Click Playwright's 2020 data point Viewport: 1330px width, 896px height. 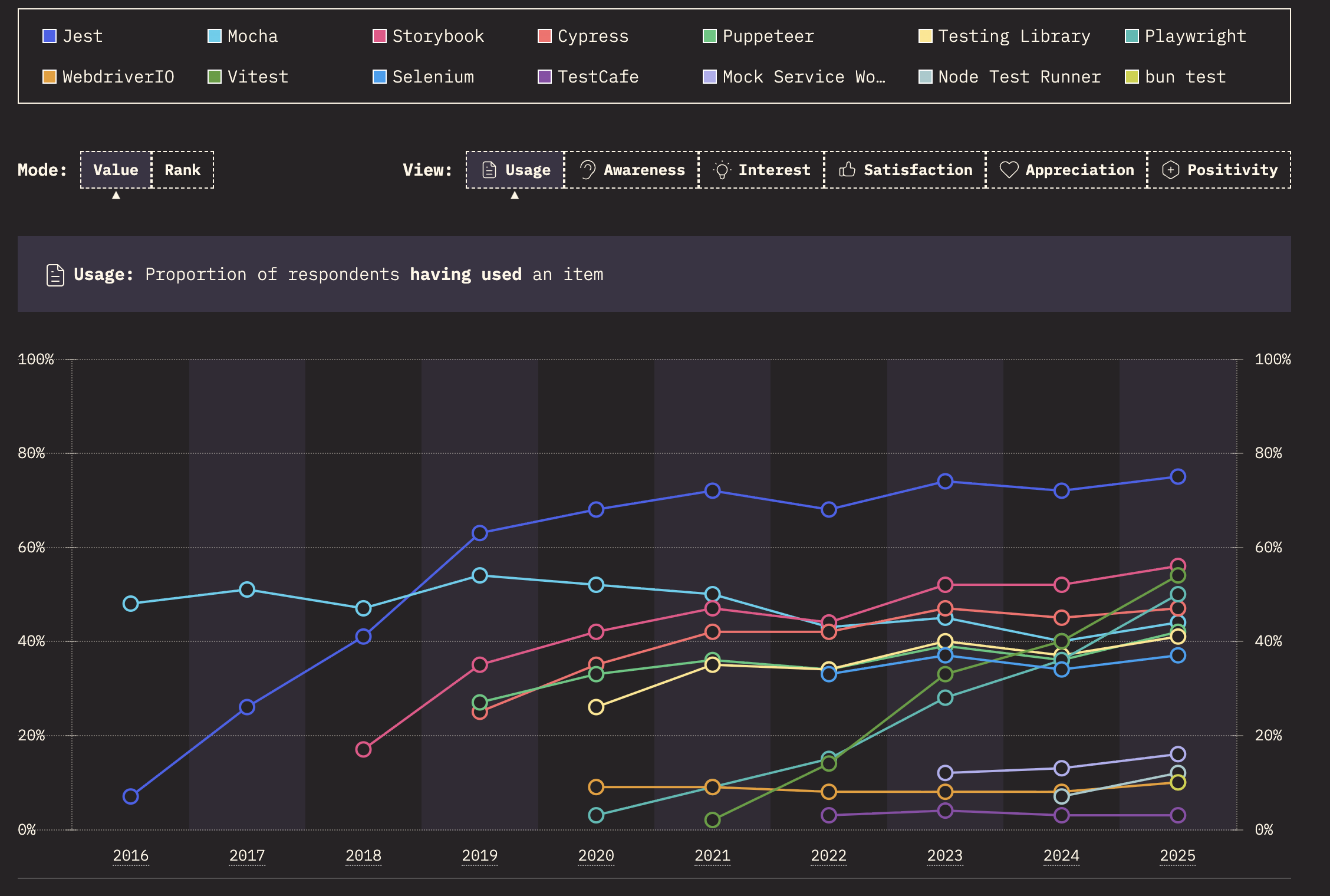[x=596, y=815]
